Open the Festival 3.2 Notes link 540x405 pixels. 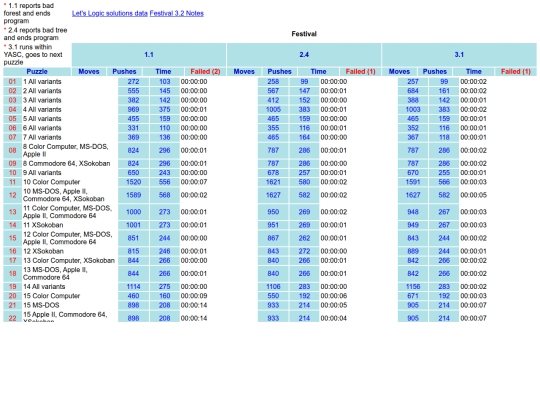point(177,13)
